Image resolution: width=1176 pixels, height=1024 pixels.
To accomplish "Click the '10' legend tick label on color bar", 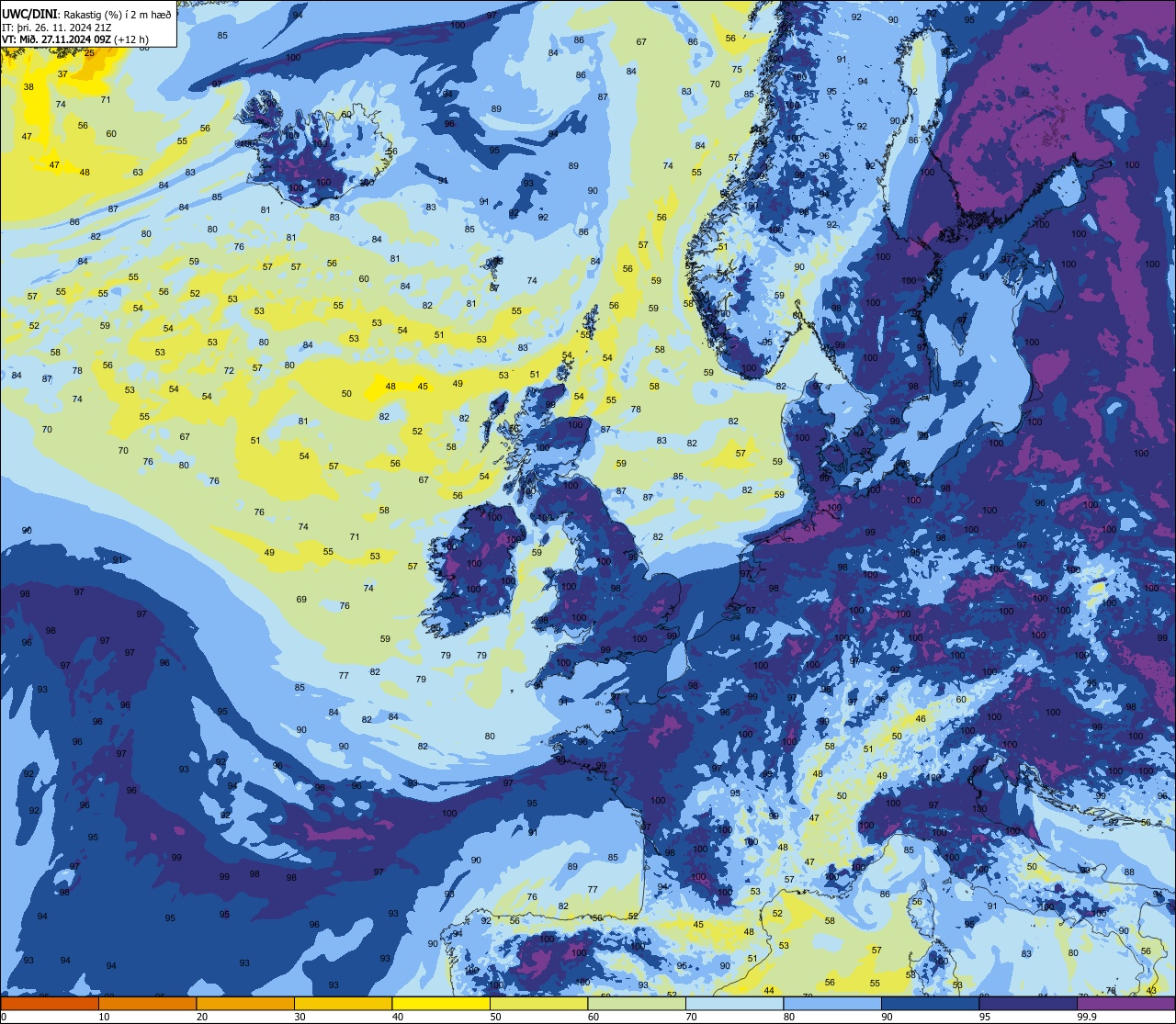I will coord(104,1017).
